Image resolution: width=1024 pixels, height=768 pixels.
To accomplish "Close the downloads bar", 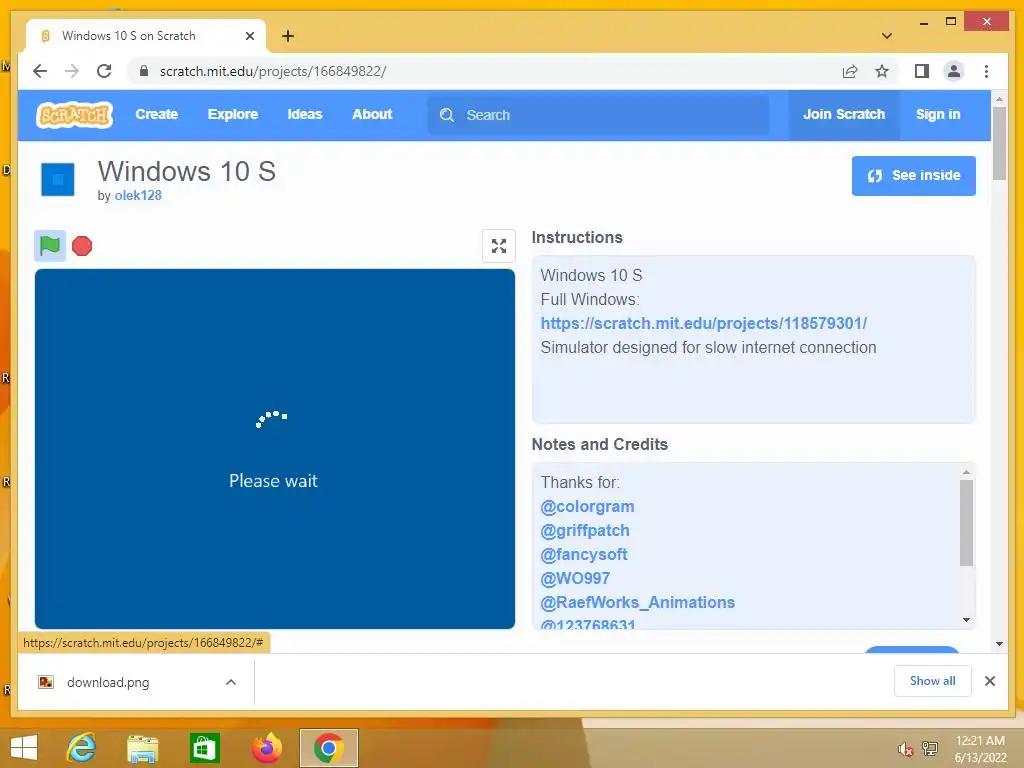I will (x=990, y=681).
